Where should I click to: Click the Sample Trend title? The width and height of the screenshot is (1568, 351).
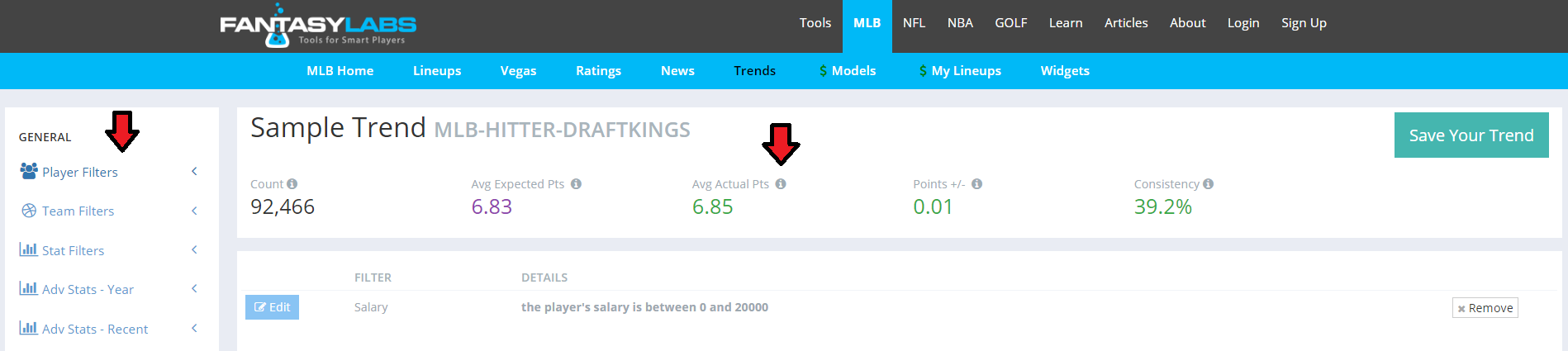[338, 128]
